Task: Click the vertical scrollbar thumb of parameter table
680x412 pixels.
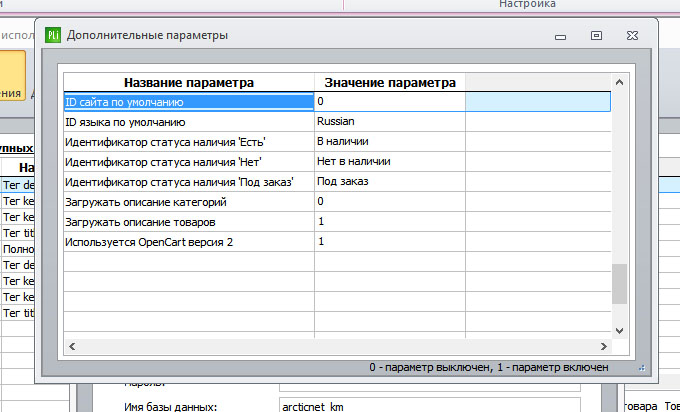Action: click(619, 284)
